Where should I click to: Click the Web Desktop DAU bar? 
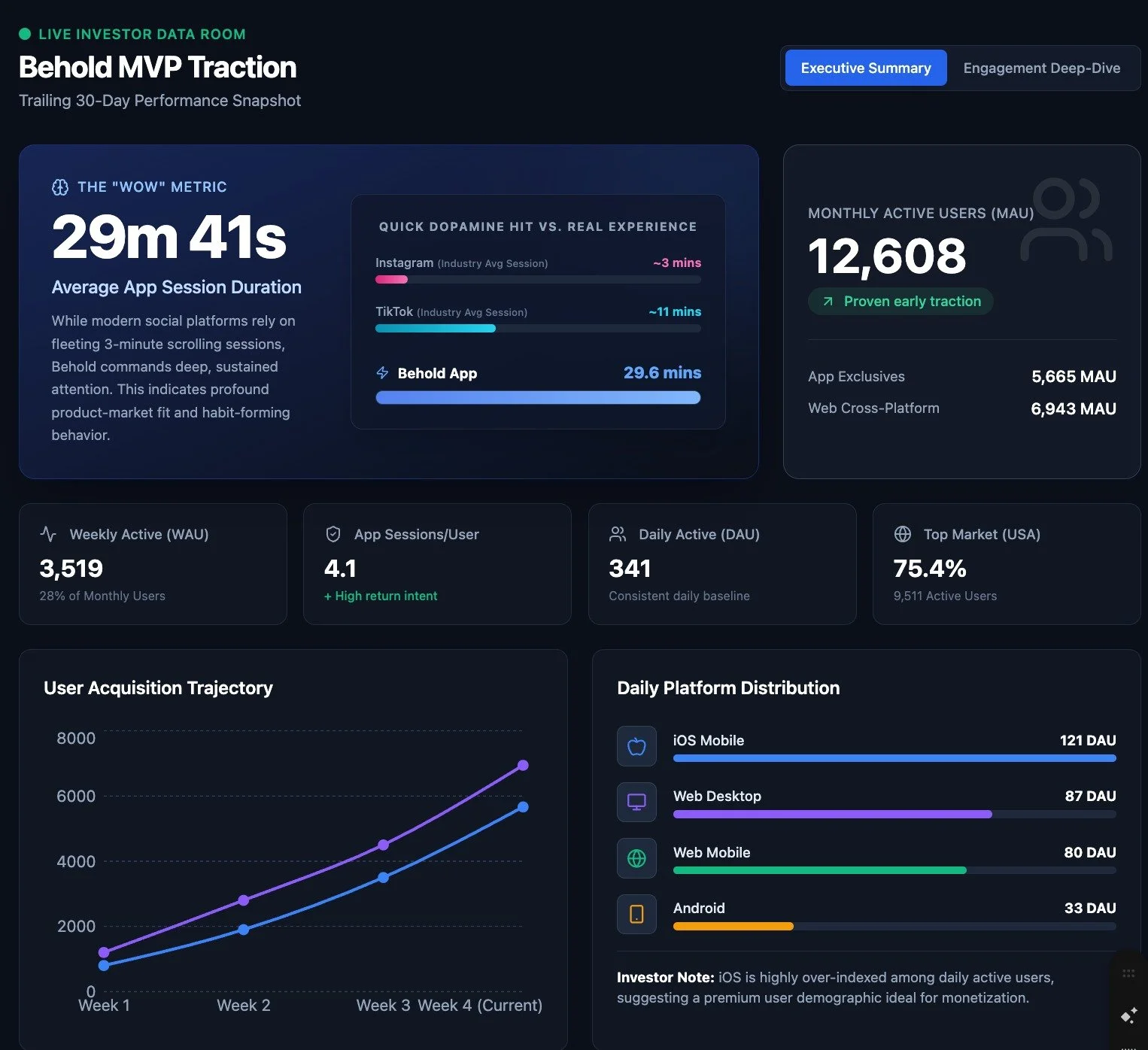coord(894,814)
